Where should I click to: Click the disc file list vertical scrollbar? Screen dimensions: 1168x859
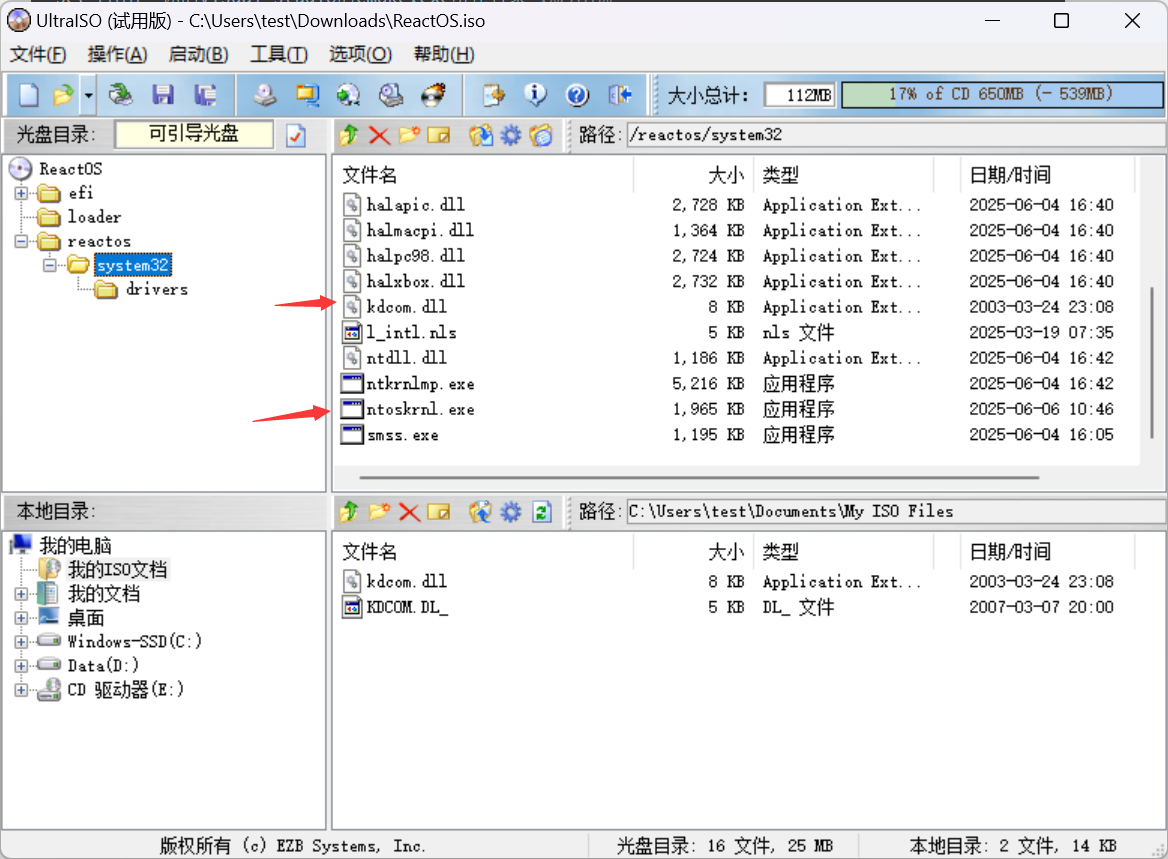[x=1152, y=363]
